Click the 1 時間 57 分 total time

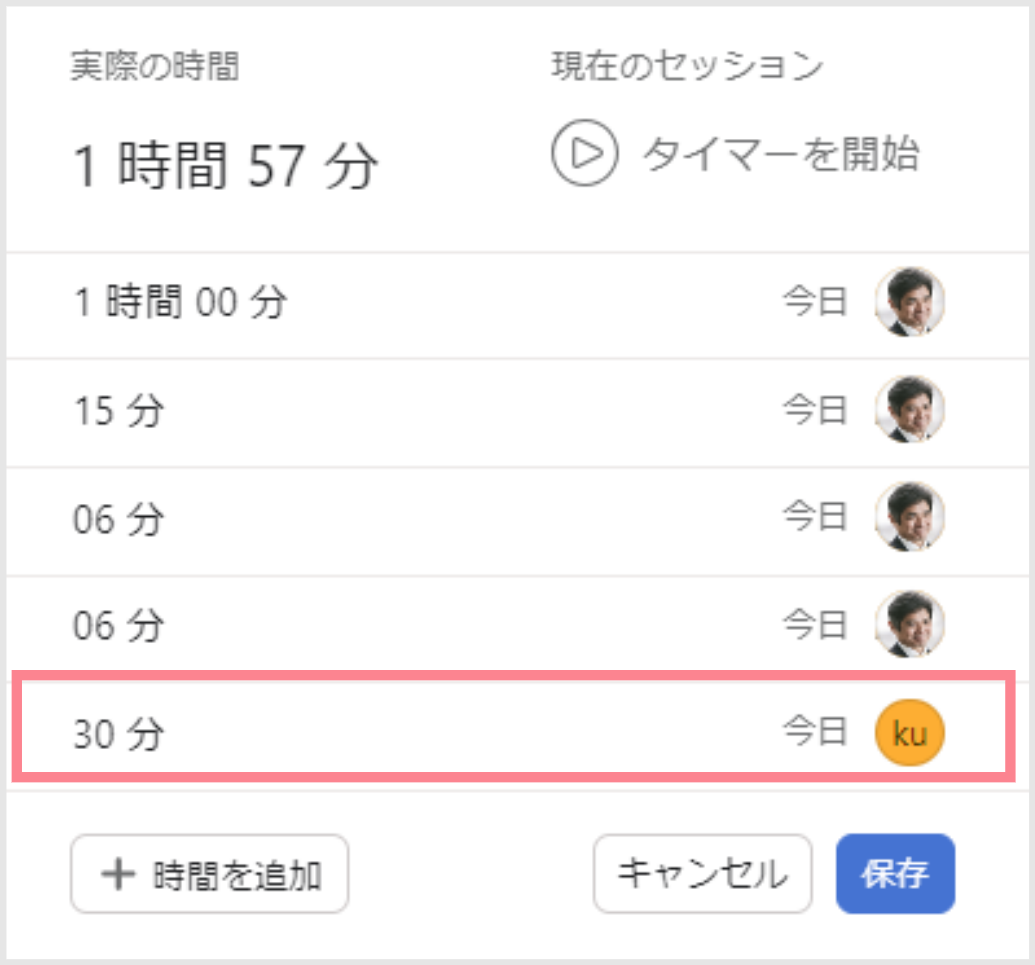pyautogui.click(x=225, y=165)
